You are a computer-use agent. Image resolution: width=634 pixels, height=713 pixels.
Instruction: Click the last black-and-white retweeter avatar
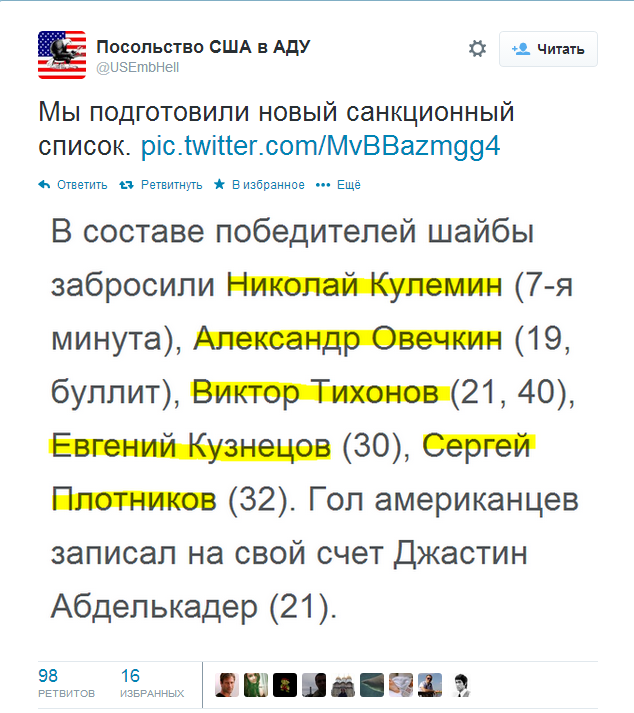(459, 684)
